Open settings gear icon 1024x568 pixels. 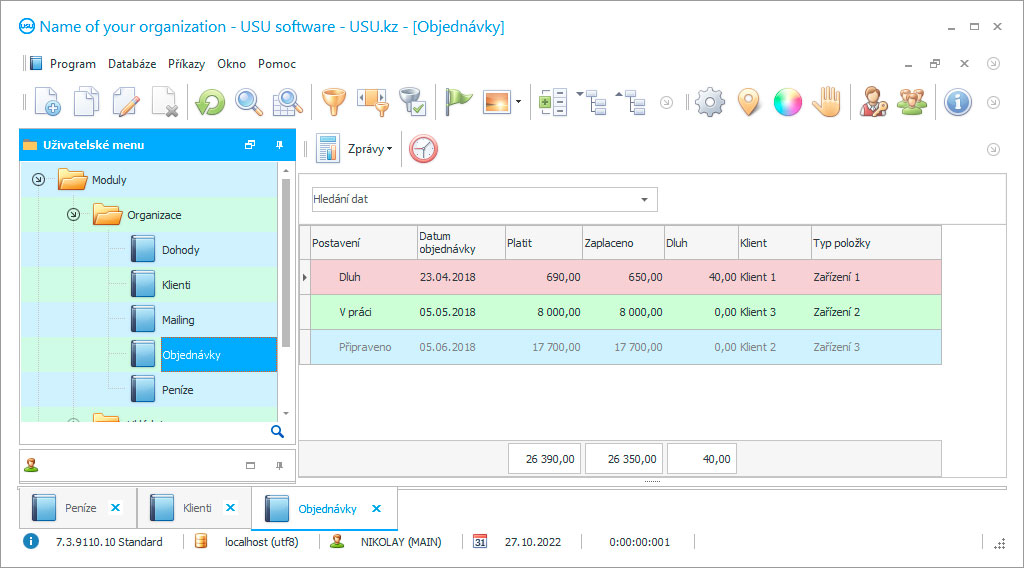click(x=710, y=102)
